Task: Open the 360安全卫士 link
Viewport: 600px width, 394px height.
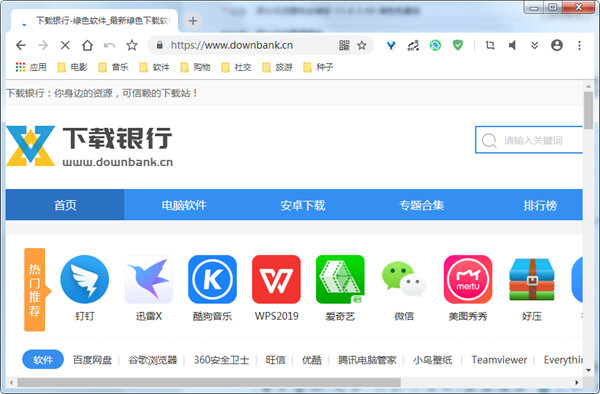Action: (221, 360)
